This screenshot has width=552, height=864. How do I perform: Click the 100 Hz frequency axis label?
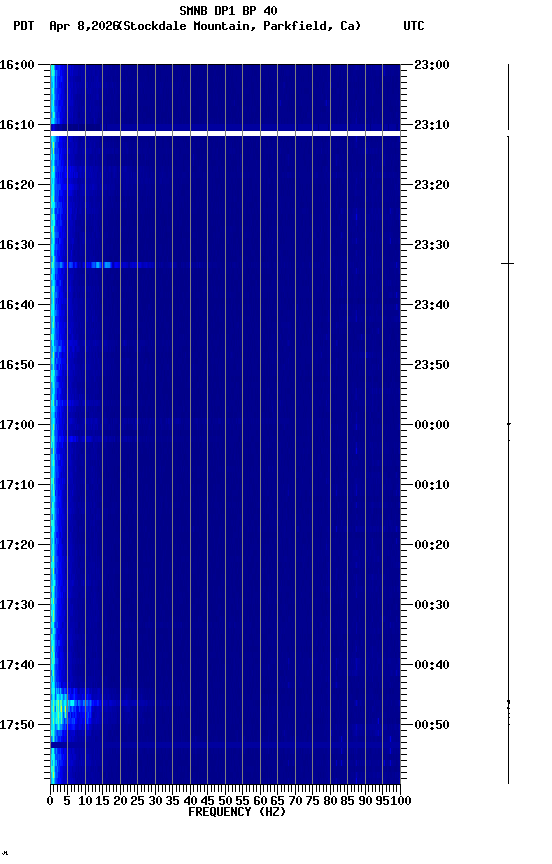point(401,801)
